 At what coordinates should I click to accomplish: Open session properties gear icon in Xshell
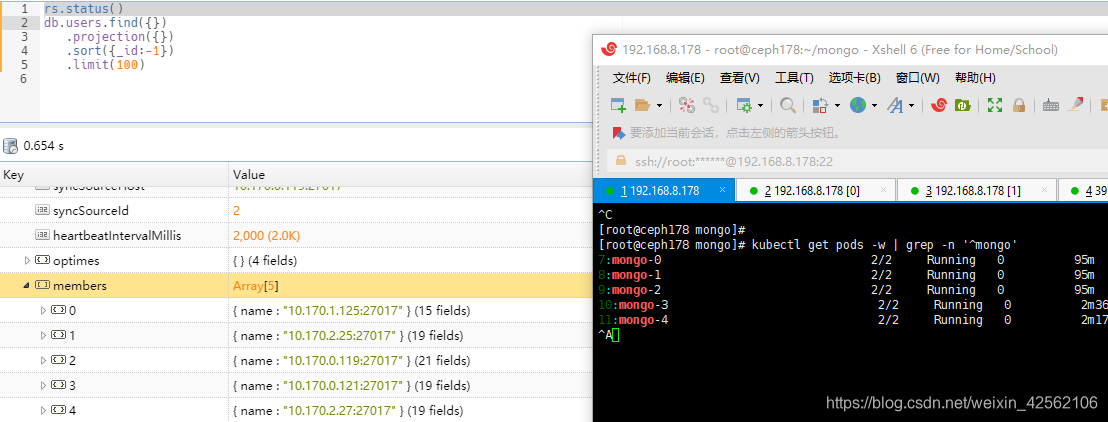tap(744, 105)
